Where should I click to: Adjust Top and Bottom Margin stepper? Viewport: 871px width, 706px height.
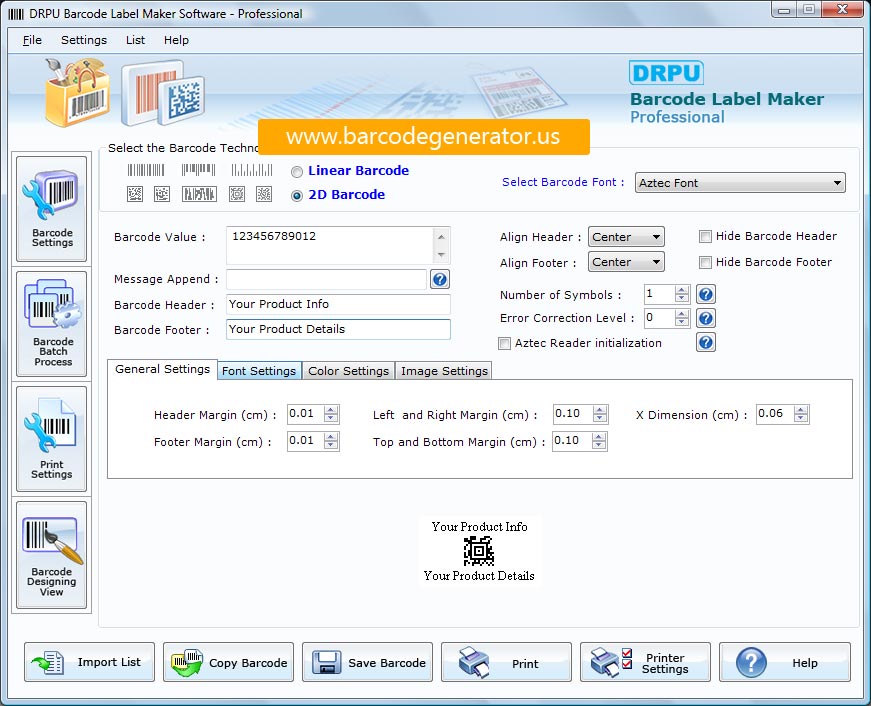click(x=598, y=441)
